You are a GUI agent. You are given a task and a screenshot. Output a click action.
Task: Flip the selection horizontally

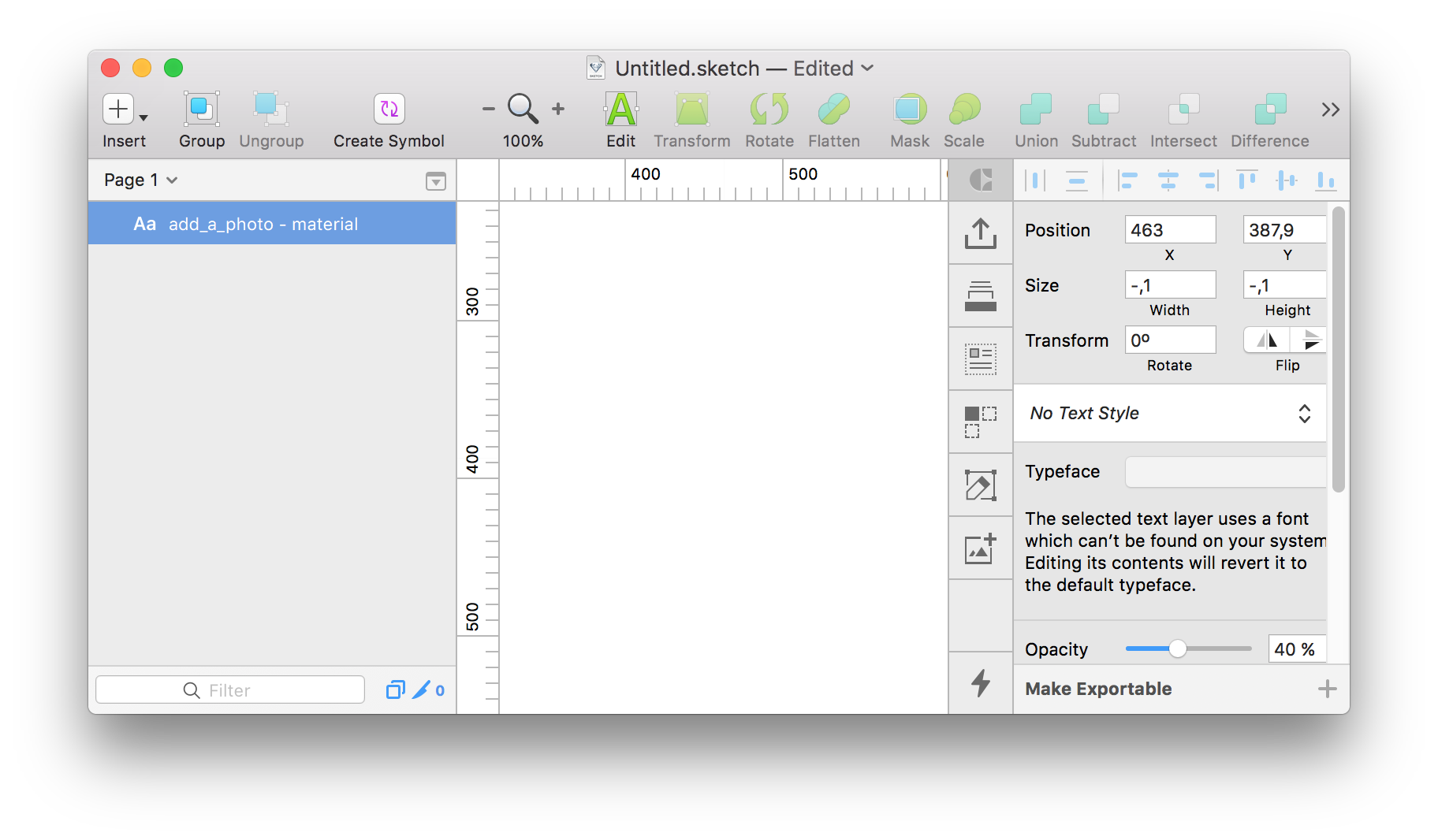(1266, 340)
